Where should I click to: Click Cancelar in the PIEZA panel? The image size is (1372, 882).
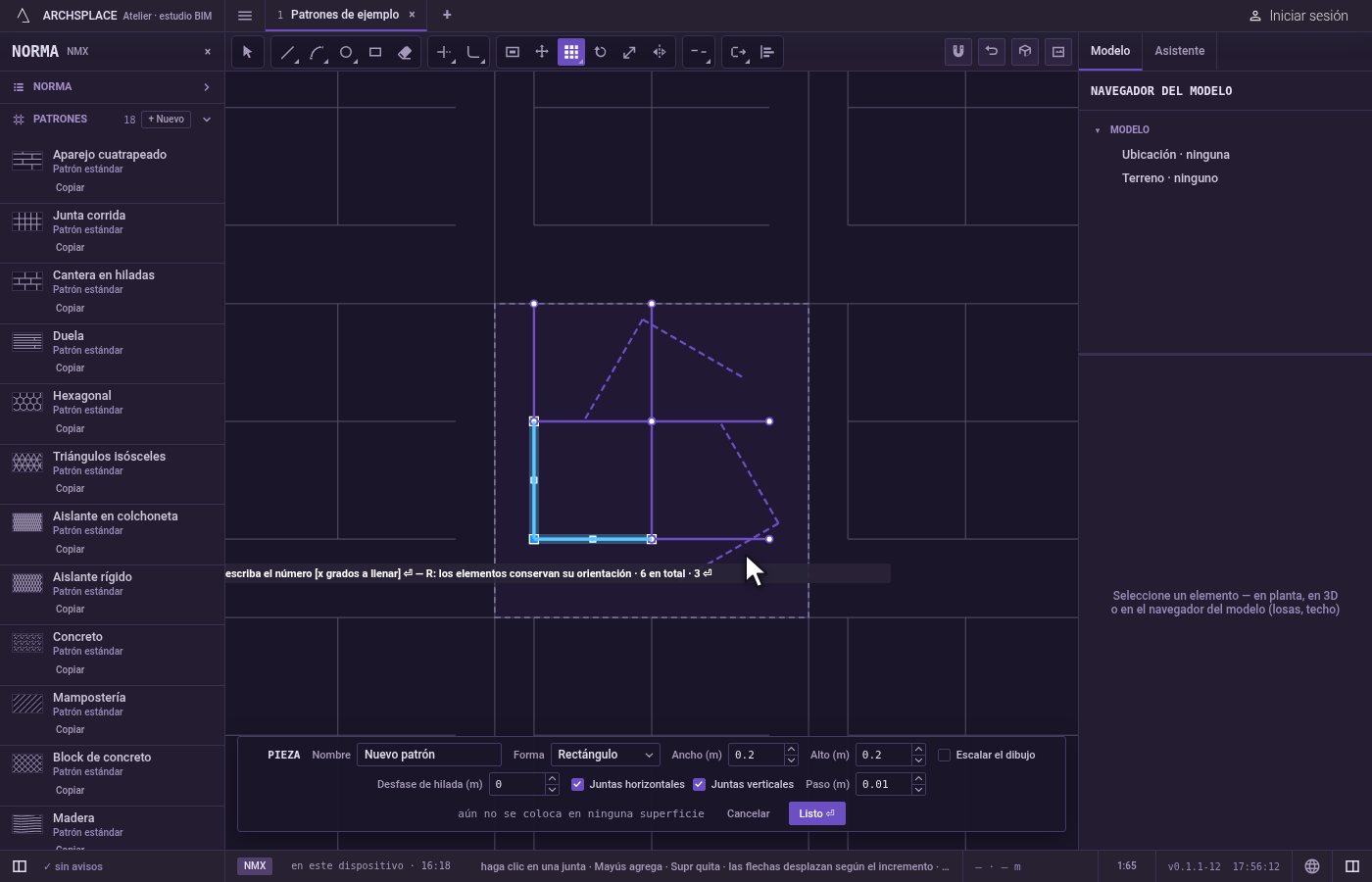click(x=748, y=813)
